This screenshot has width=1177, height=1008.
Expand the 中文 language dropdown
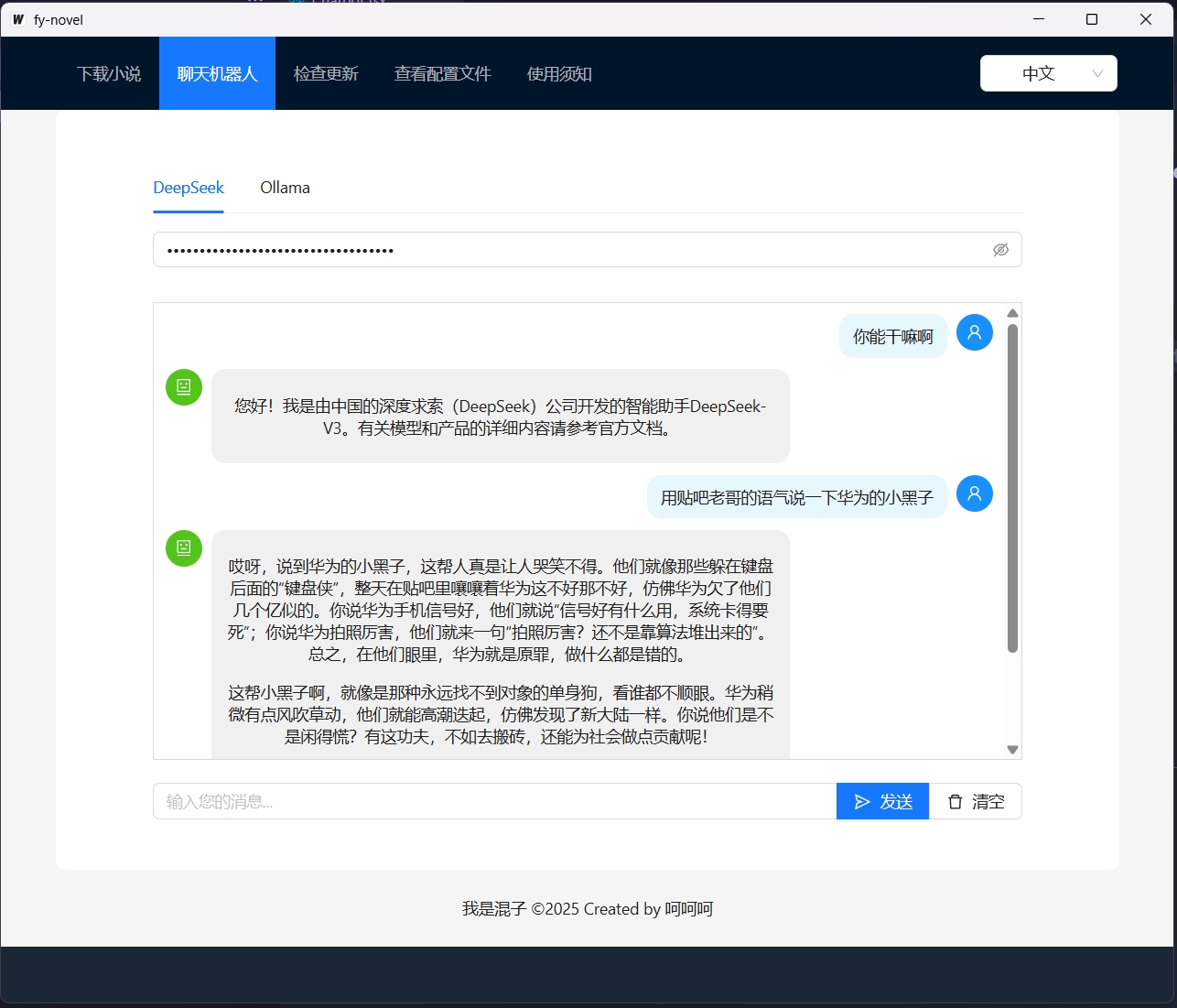point(1049,73)
